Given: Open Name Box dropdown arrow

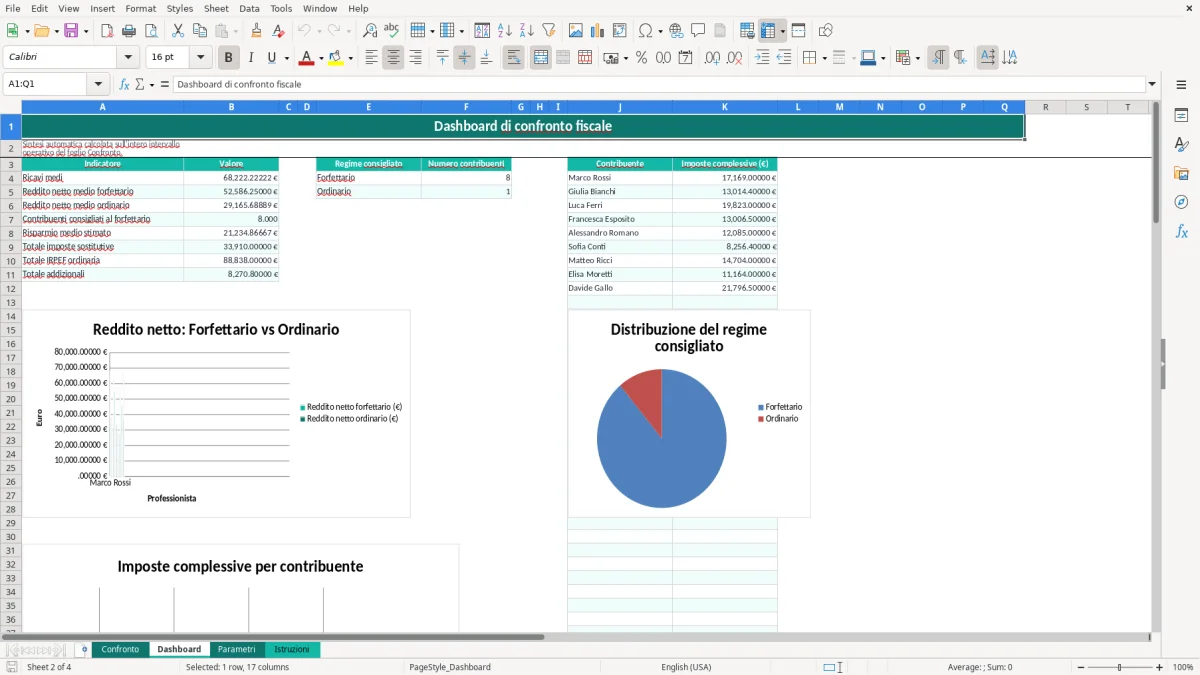Looking at the screenshot, I should [x=98, y=84].
